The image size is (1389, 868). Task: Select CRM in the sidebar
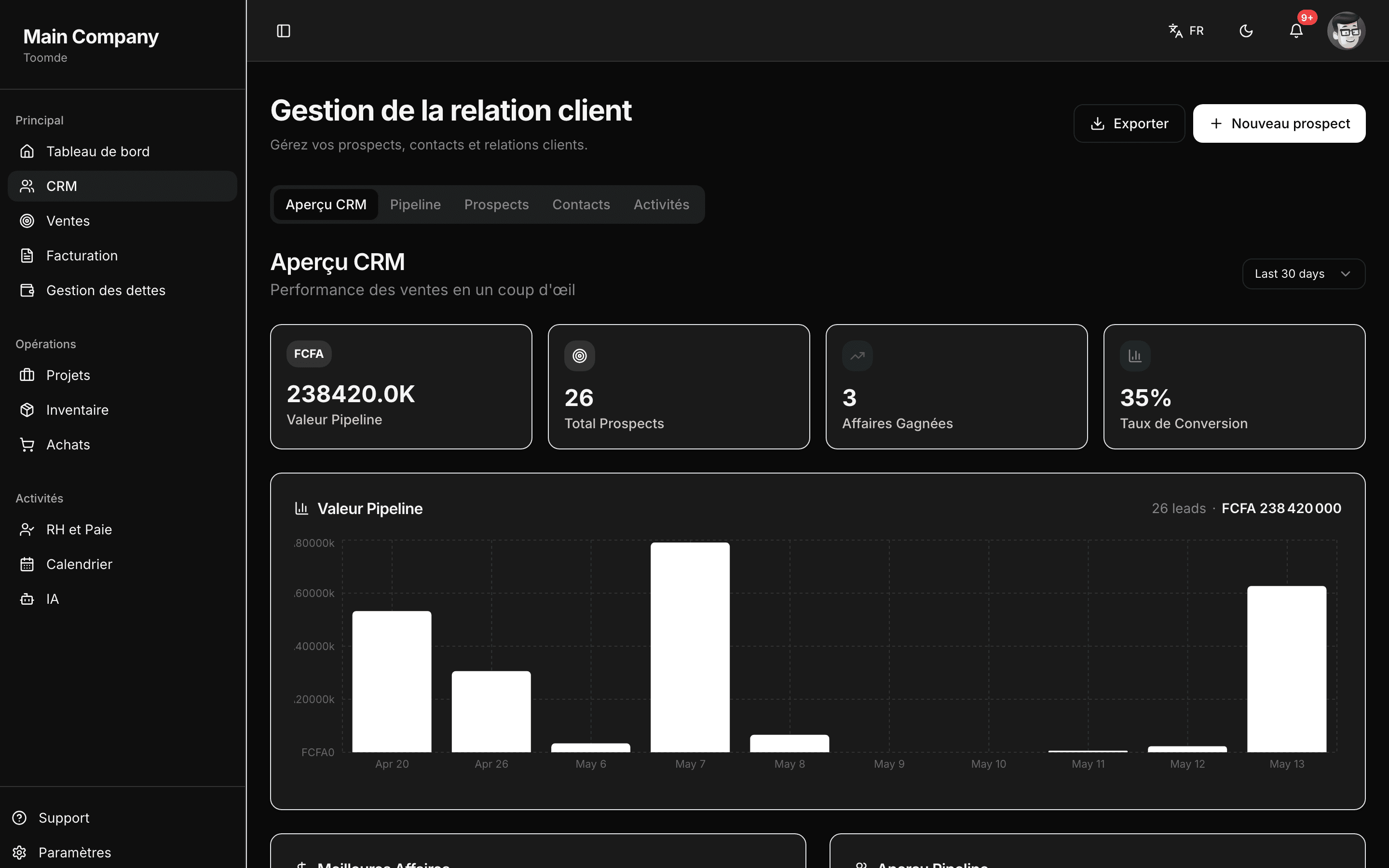[122, 186]
